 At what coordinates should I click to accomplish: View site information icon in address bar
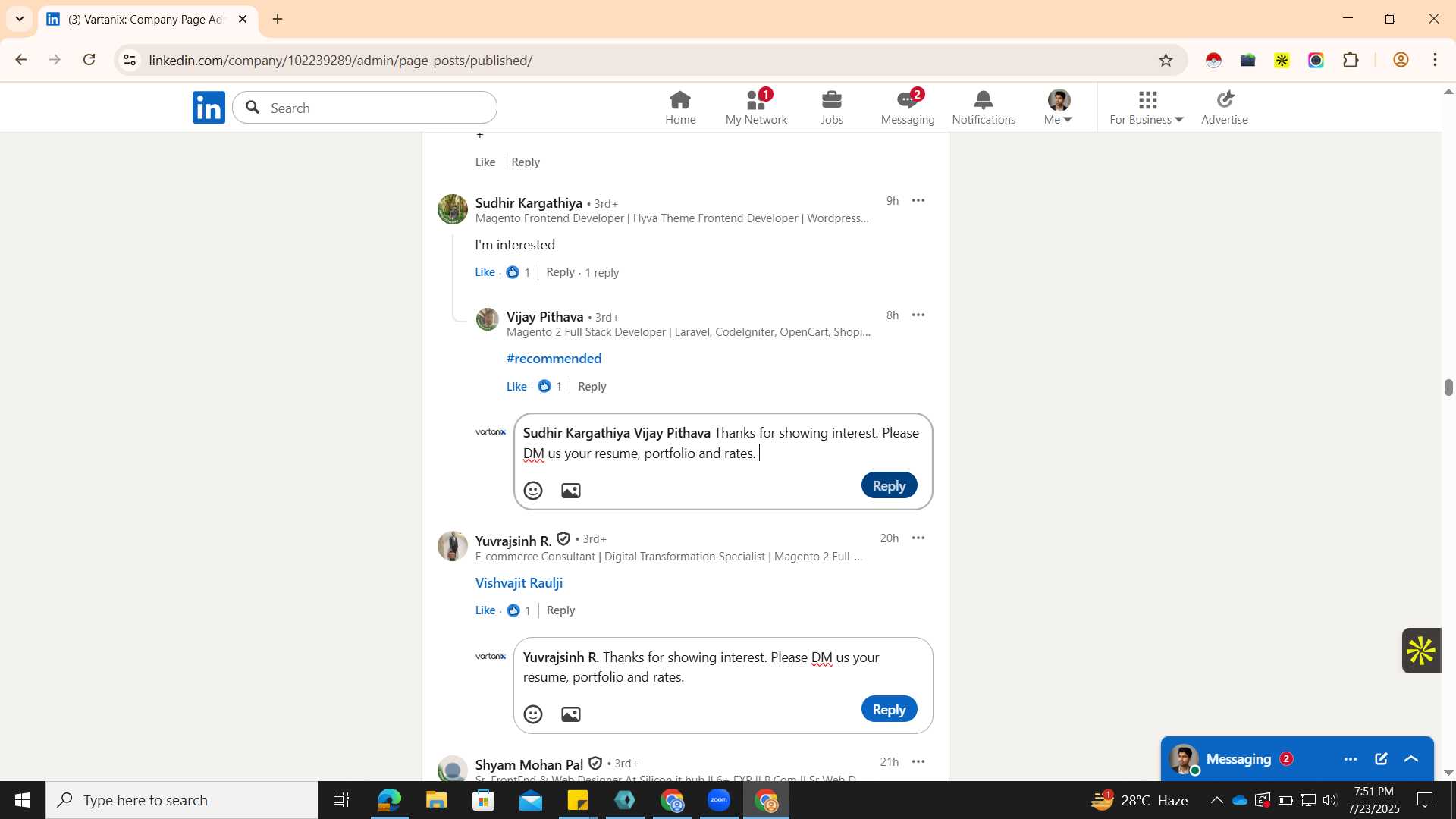click(130, 60)
